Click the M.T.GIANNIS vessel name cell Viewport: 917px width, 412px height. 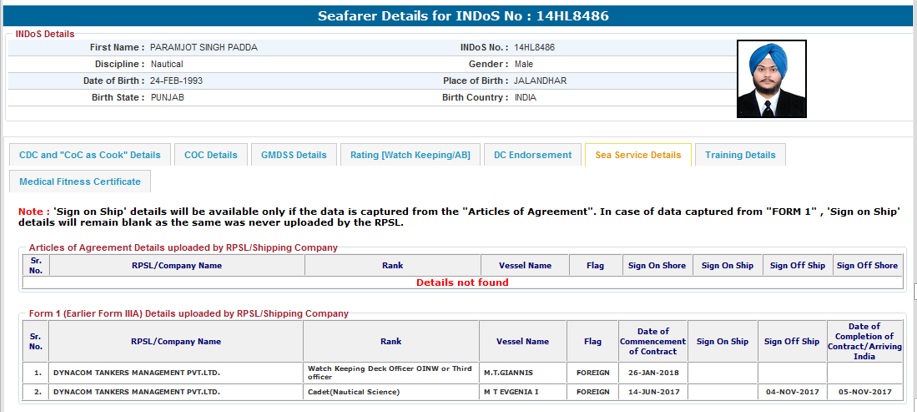[523, 373]
